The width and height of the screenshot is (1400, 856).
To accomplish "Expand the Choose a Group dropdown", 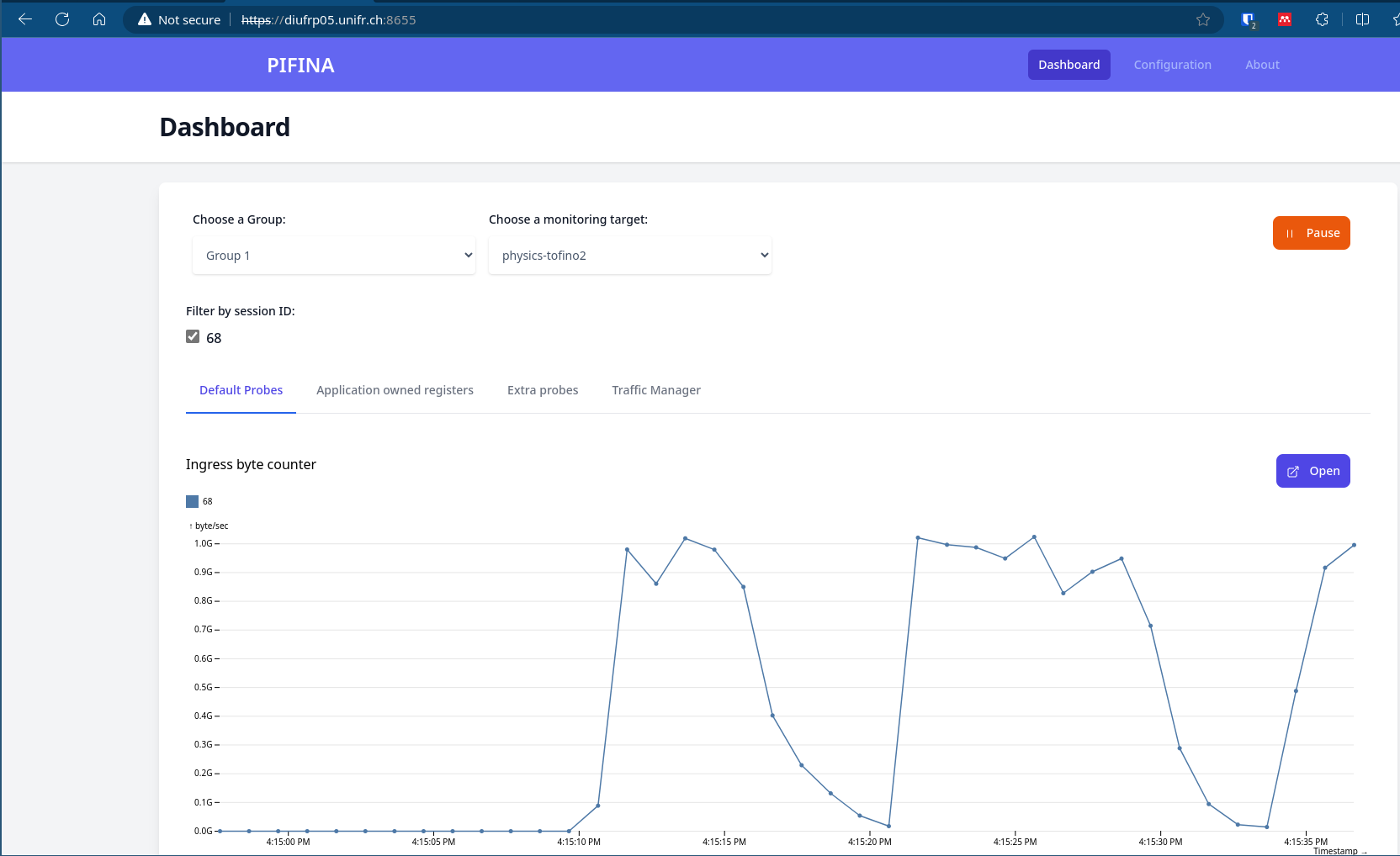I will (x=334, y=256).
